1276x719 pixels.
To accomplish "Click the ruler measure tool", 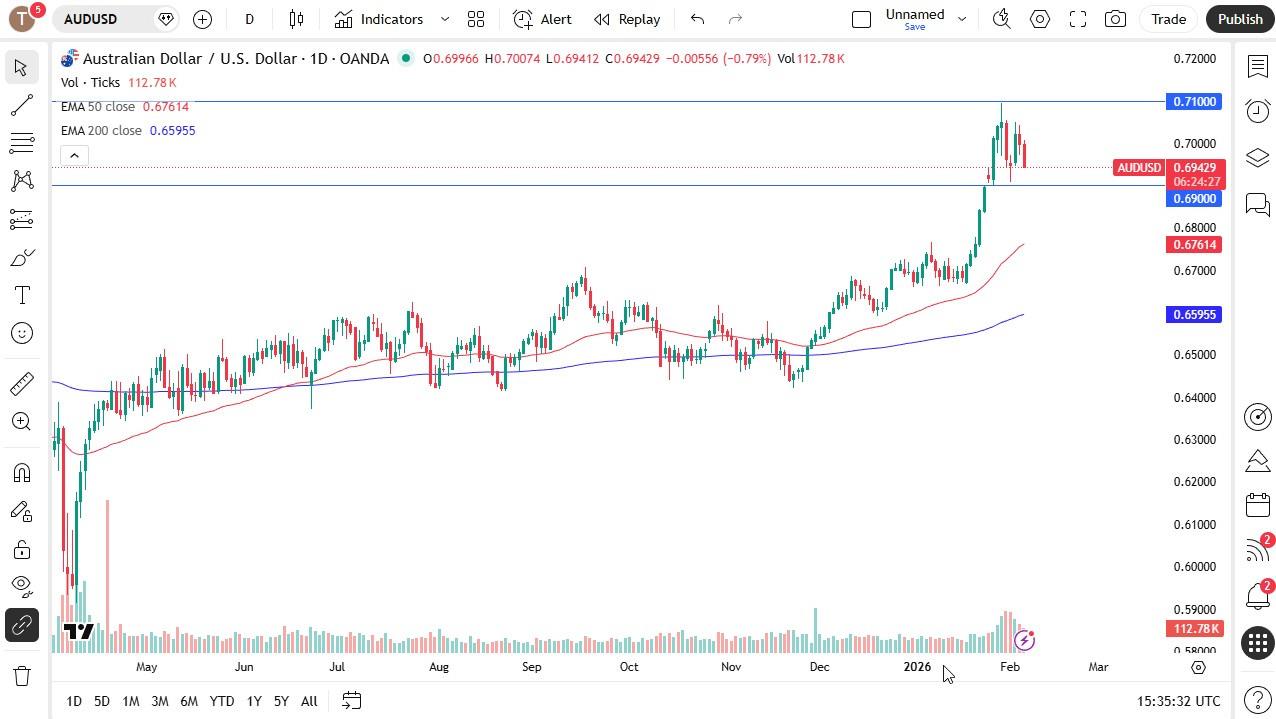I will point(21,384).
